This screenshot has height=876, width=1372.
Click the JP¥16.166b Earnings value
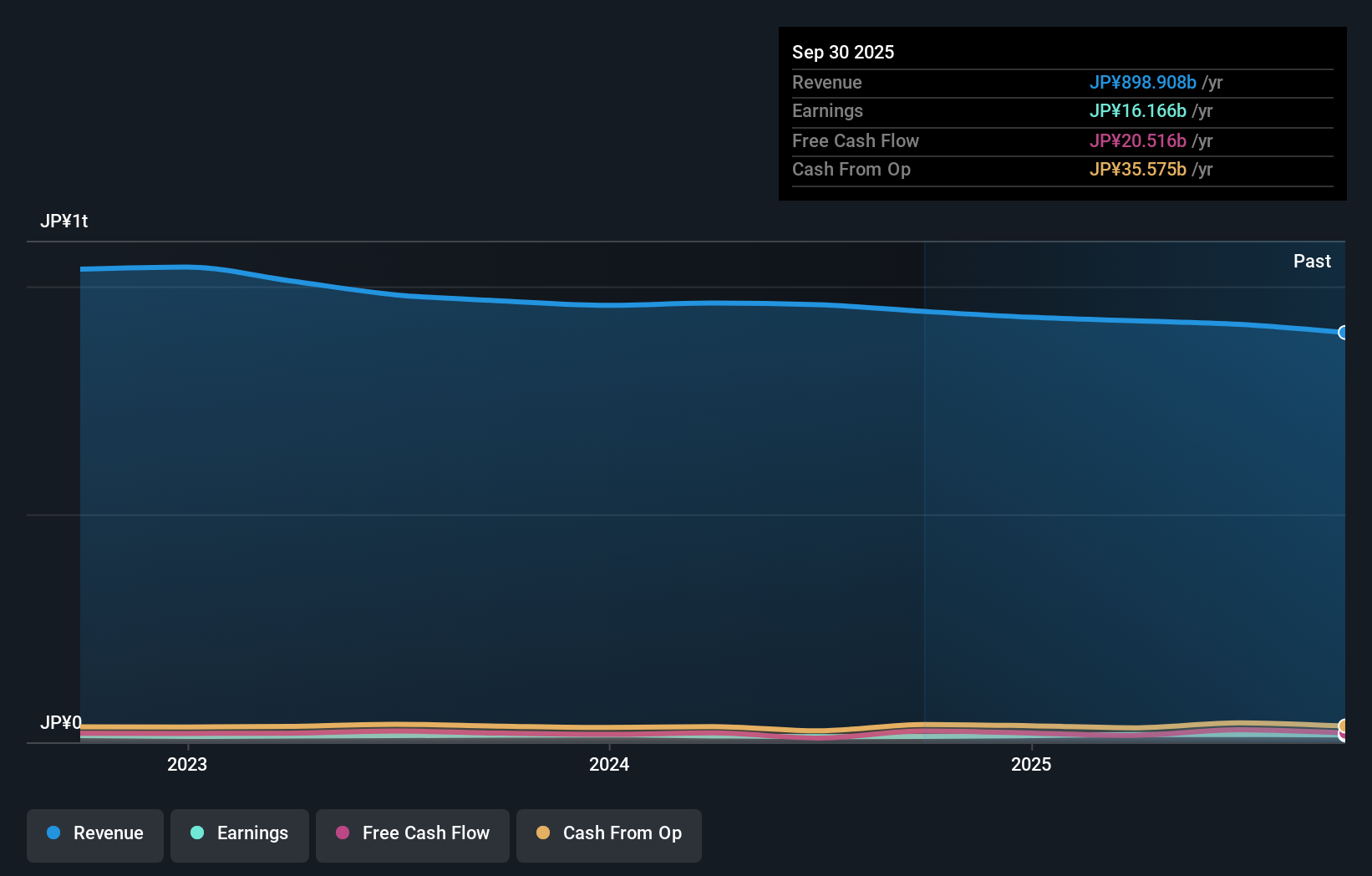click(1138, 110)
